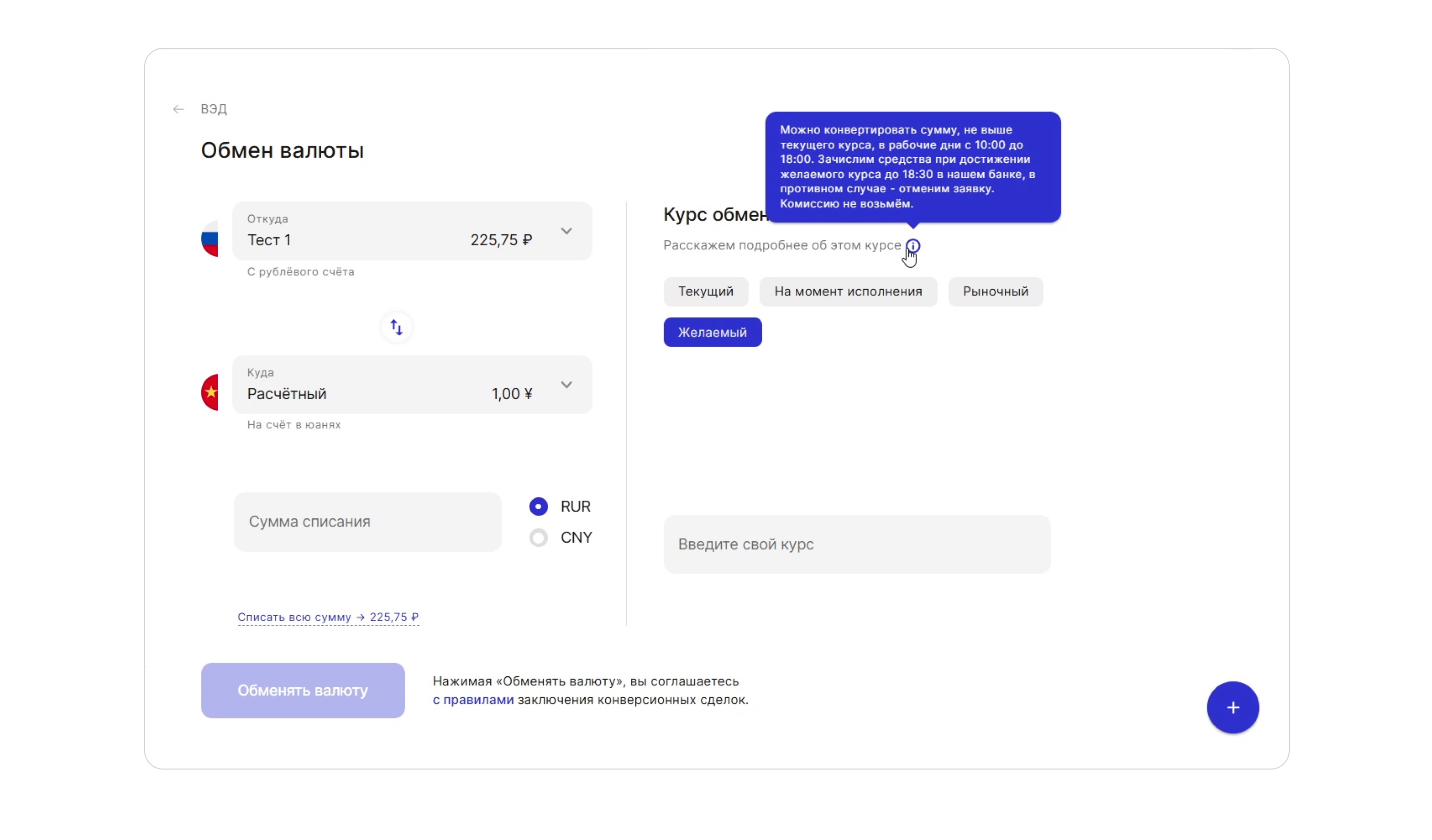
Task: Expand the Куда account dropdown chevron
Action: point(566,385)
